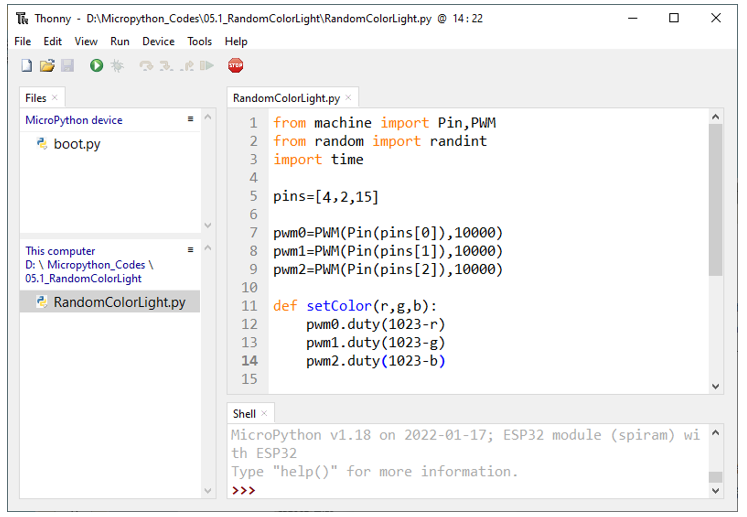Click the editor vertical scrollbar thumb

point(716,200)
